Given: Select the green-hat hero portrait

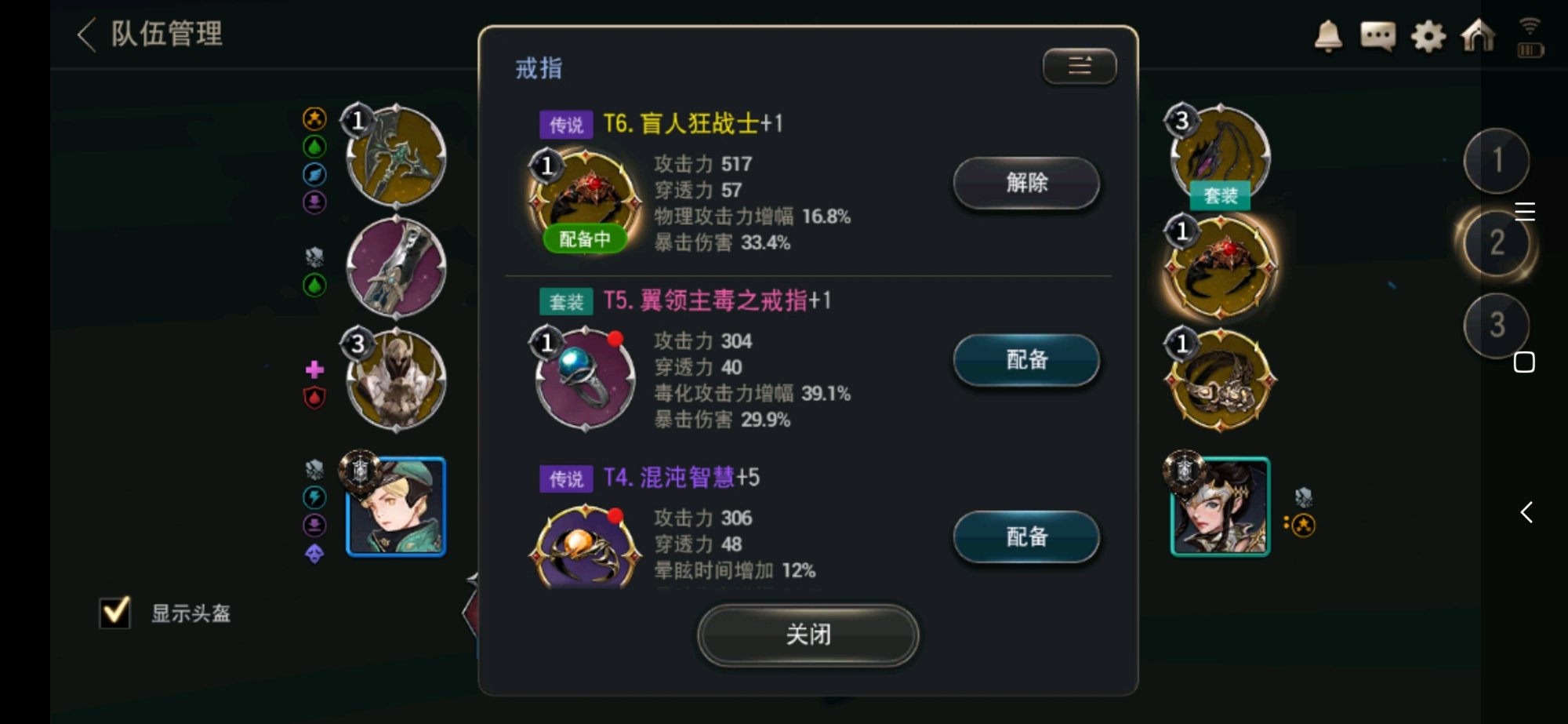Looking at the screenshot, I should [396, 506].
